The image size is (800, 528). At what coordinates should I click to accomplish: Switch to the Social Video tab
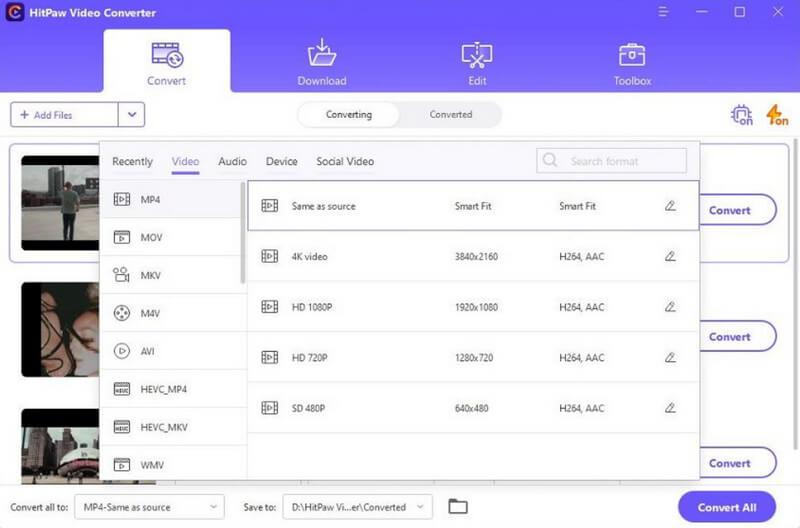click(345, 162)
